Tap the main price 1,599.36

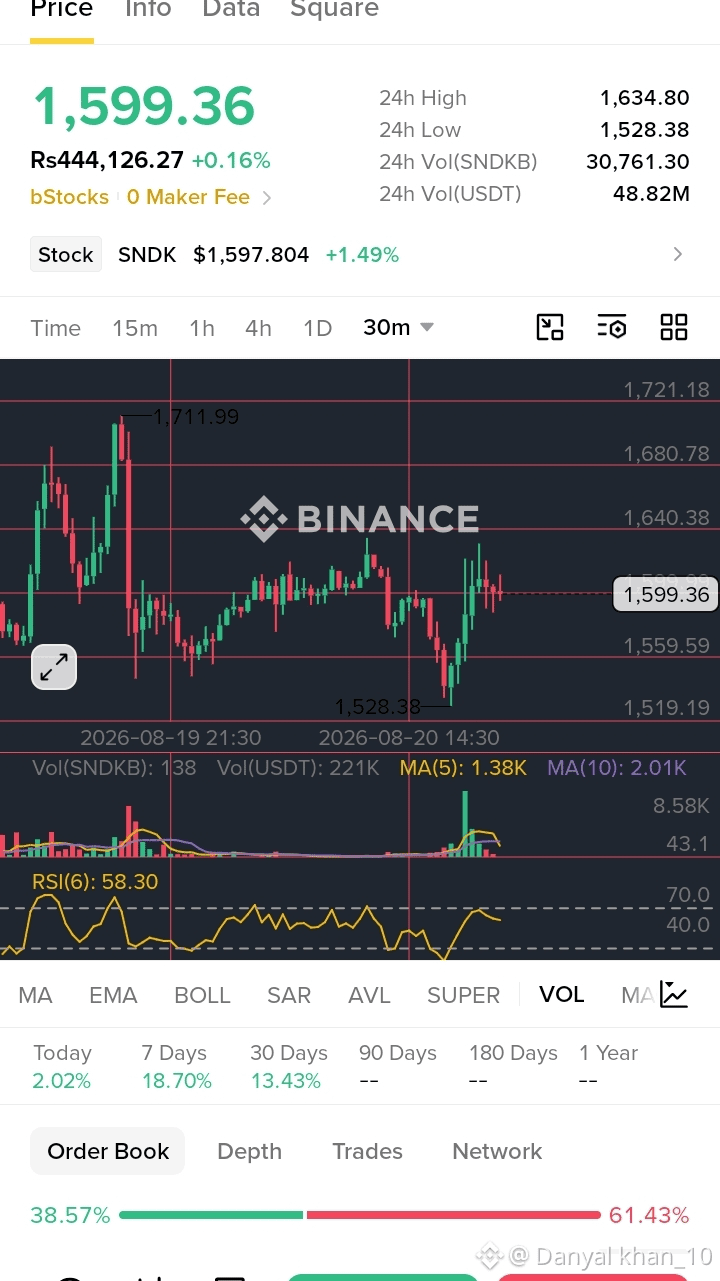pyautogui.click(x=144, y=106)
